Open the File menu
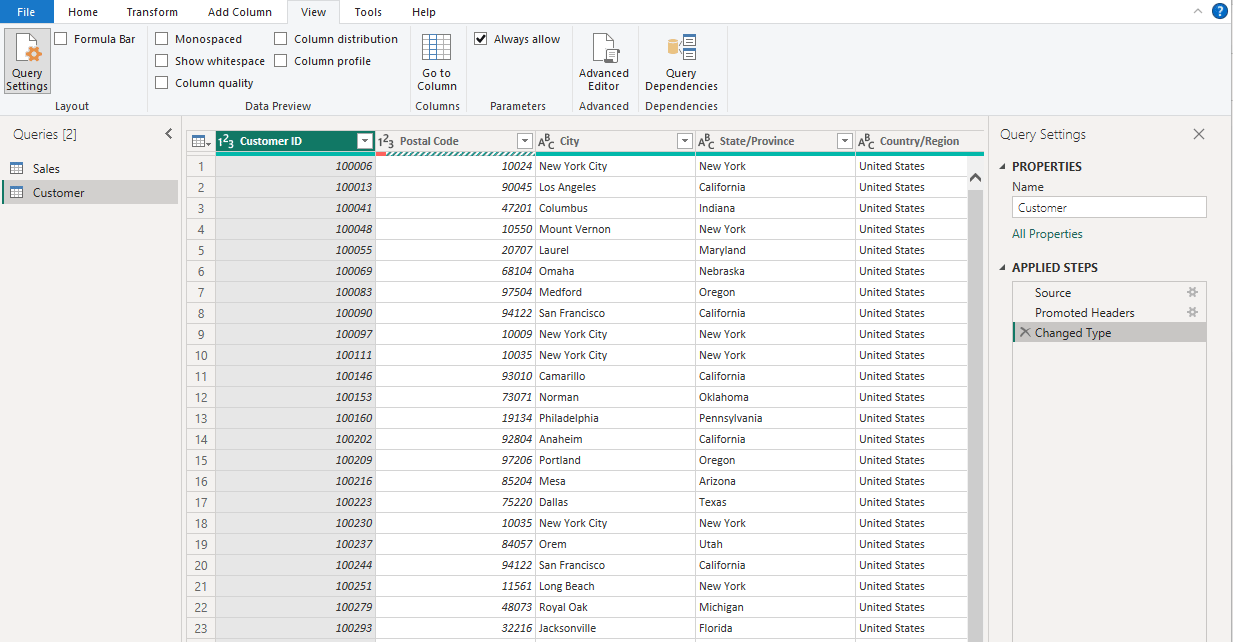This screenshot has width=1233, height=642. pyautogui.click(x=27, y=12)
